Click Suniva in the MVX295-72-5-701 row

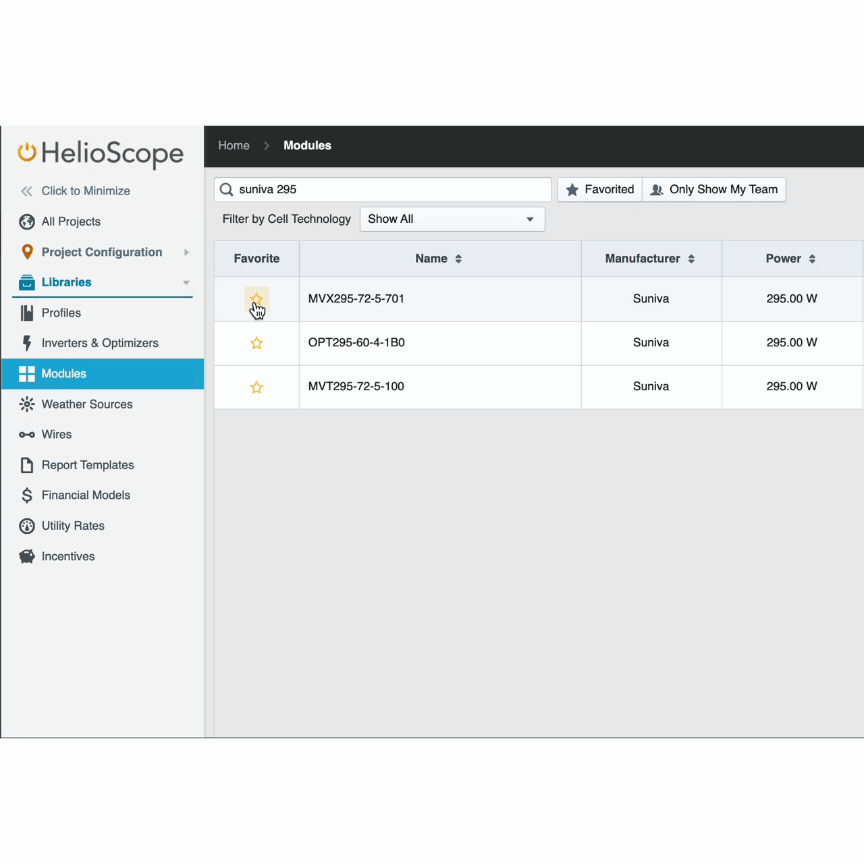click(651, 299)
